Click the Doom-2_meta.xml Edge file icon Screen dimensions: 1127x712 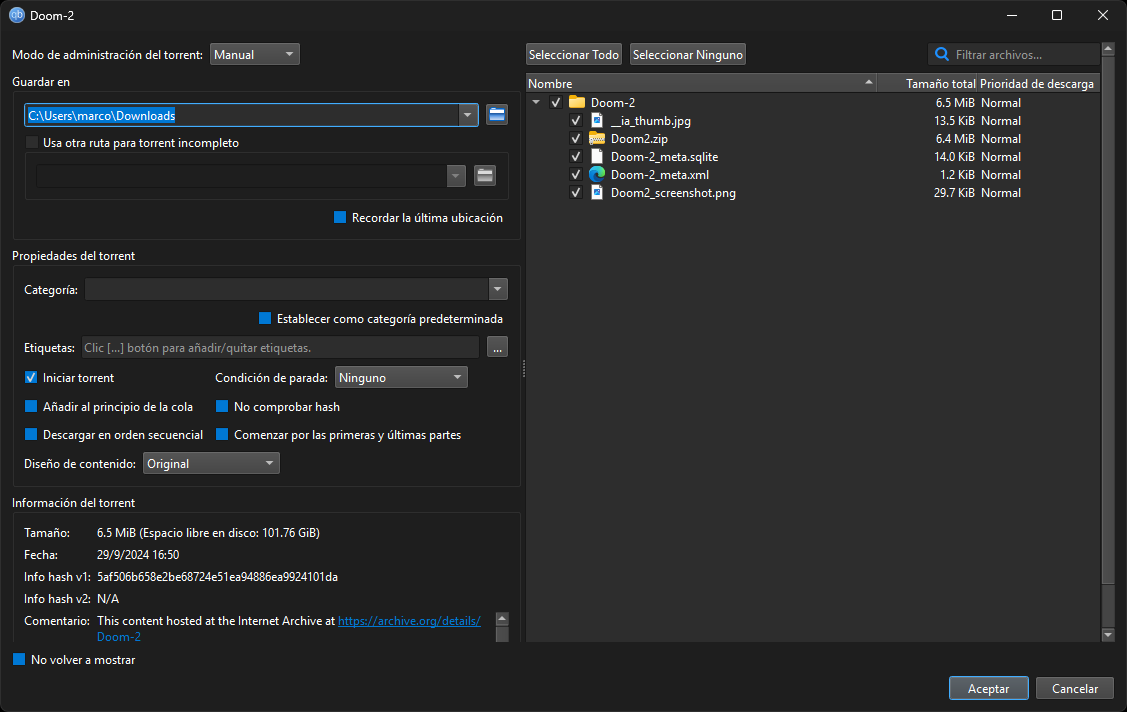coord(597,175)
